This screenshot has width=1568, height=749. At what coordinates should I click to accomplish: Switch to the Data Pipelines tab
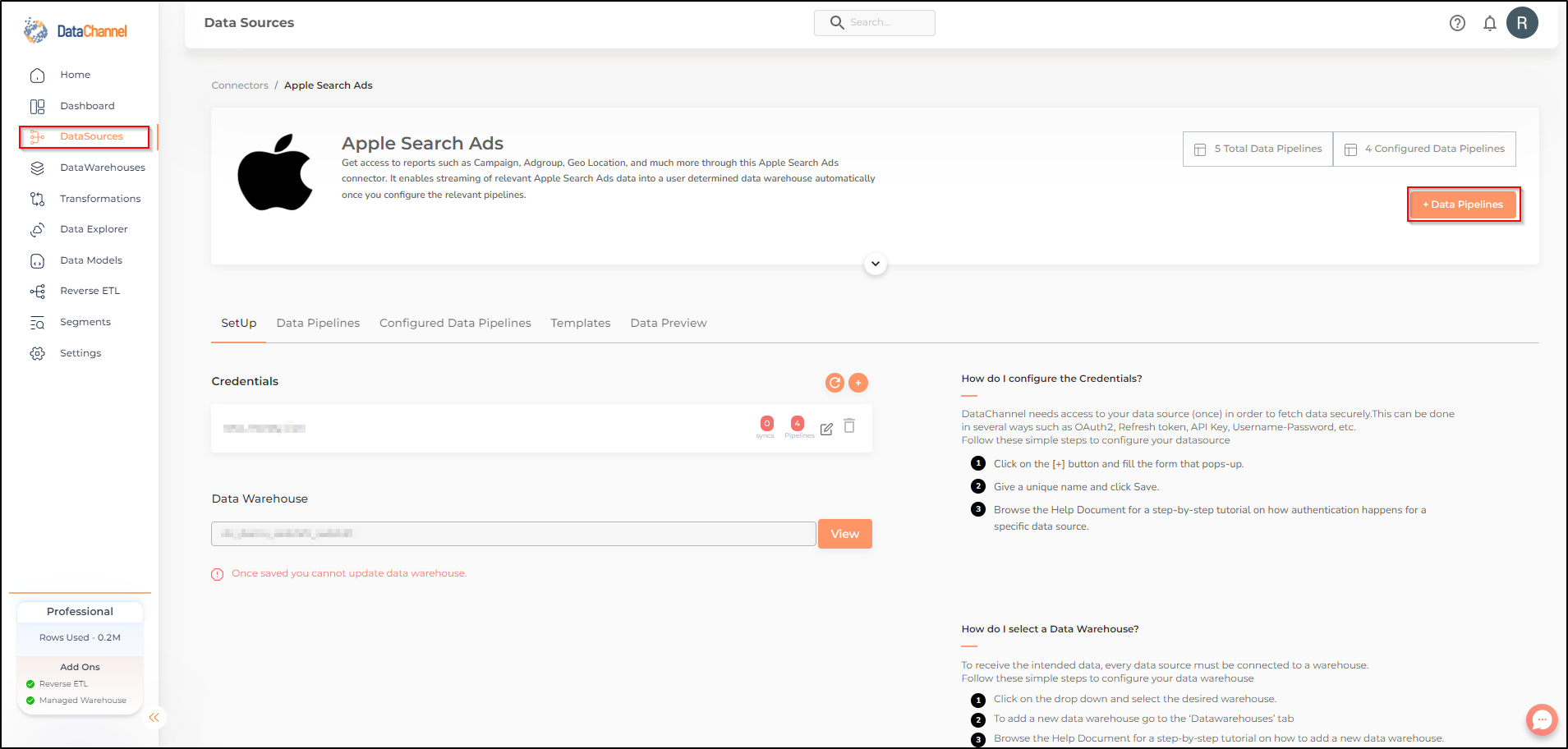318,323
